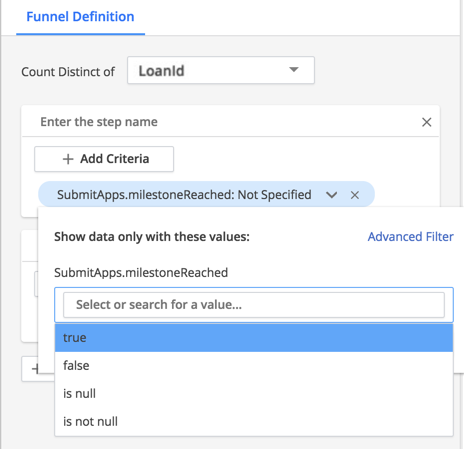Choose the 'false' value option

click(254, 366)
